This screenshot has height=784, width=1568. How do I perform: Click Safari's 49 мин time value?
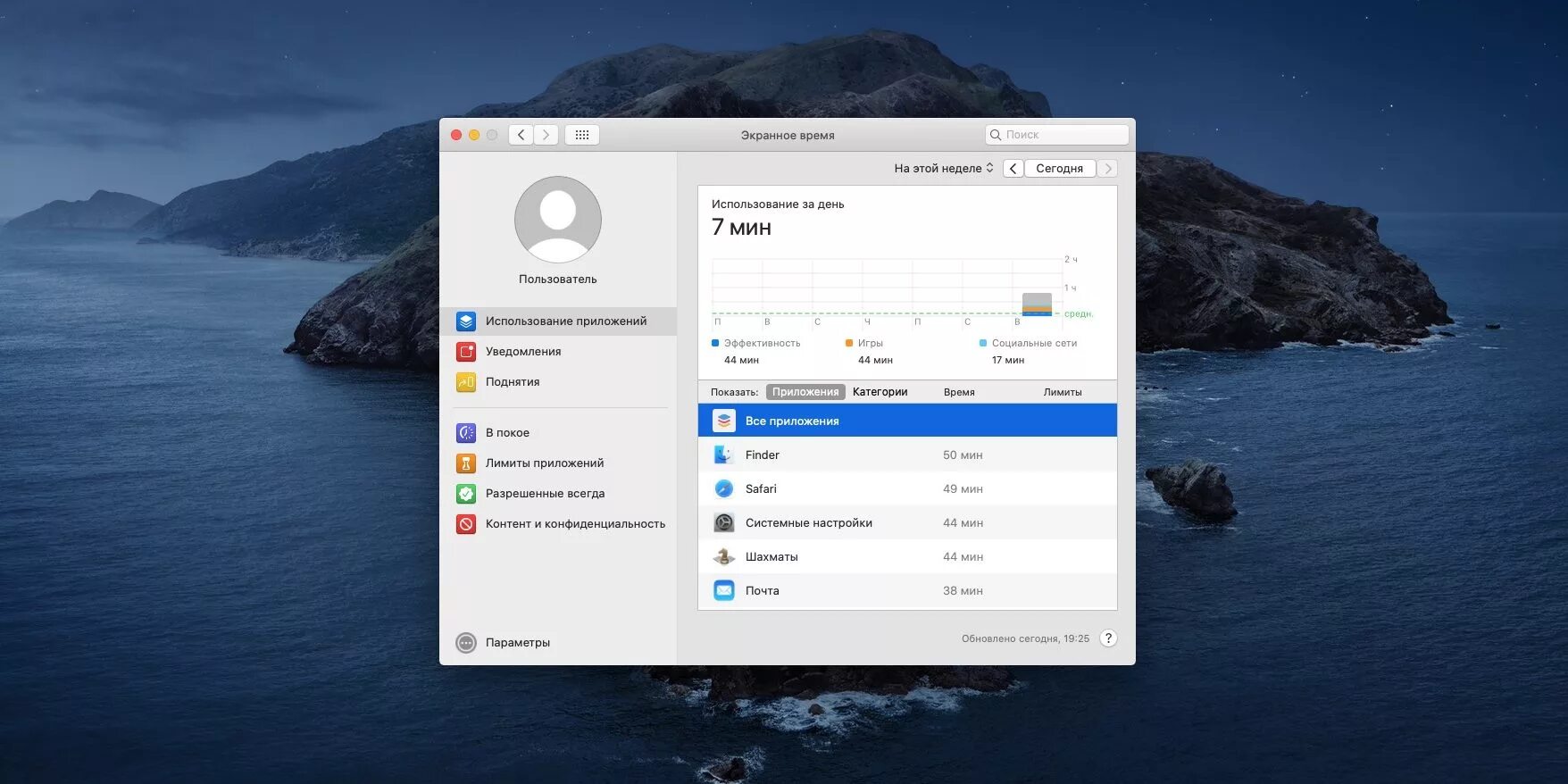963,489
